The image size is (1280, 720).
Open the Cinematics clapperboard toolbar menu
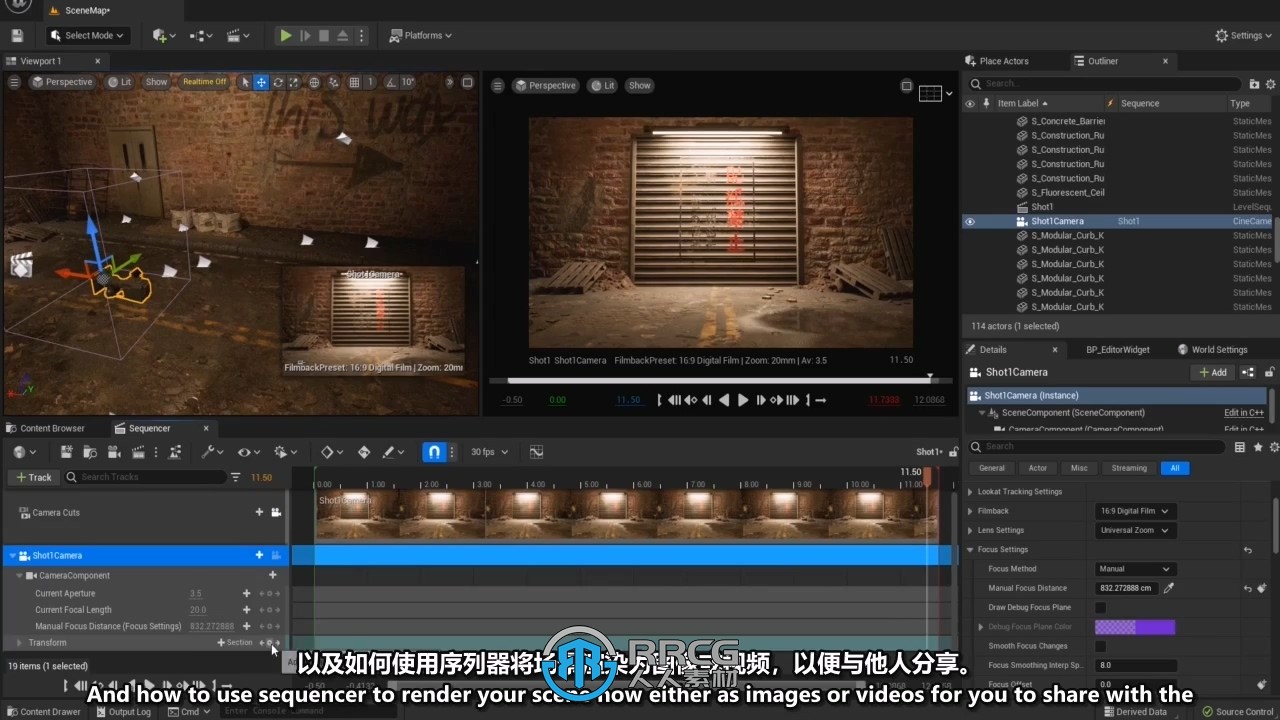tap(238, 35)
